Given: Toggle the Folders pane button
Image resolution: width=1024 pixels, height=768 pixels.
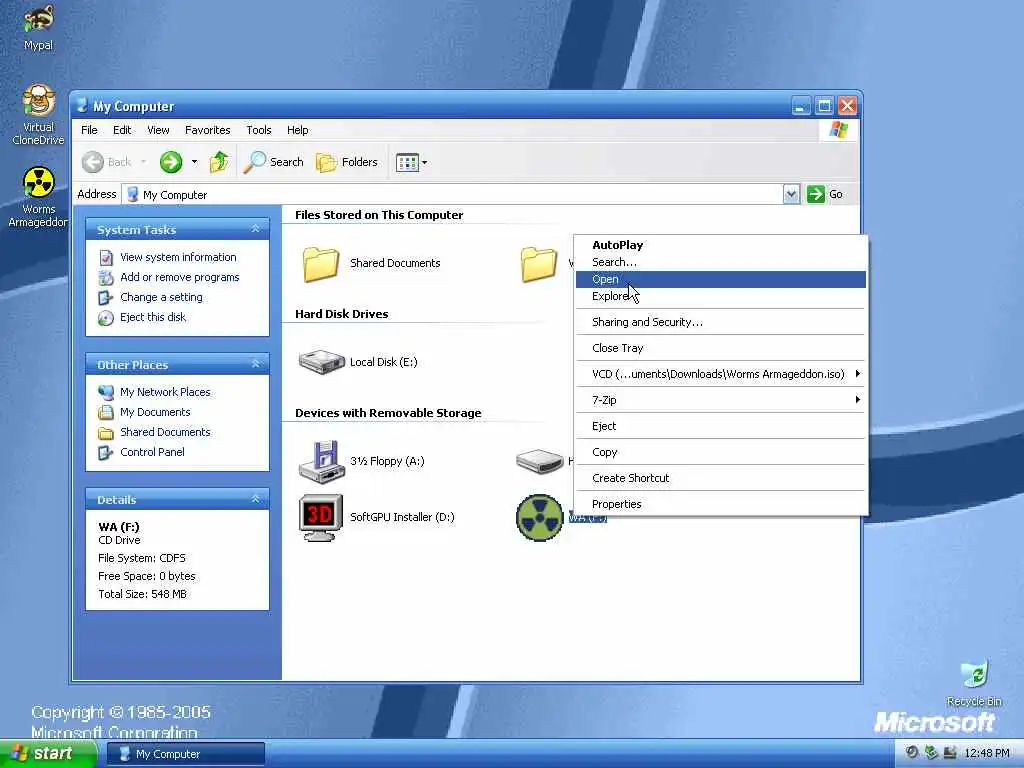Looking at the screenshot, I should pos(347,162).
